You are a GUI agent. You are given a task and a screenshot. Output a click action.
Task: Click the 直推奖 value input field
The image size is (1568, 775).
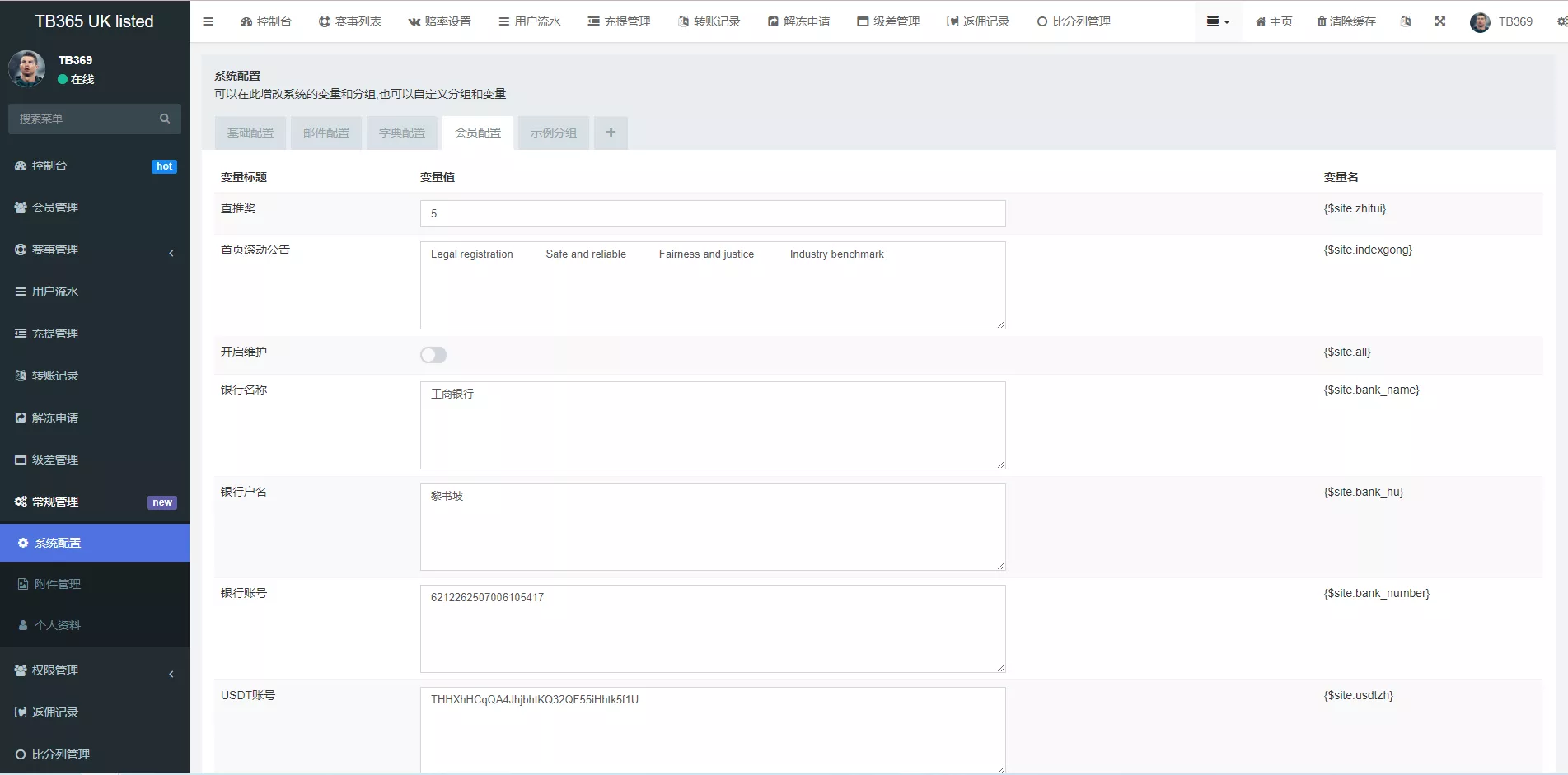[x=712, y=213]
